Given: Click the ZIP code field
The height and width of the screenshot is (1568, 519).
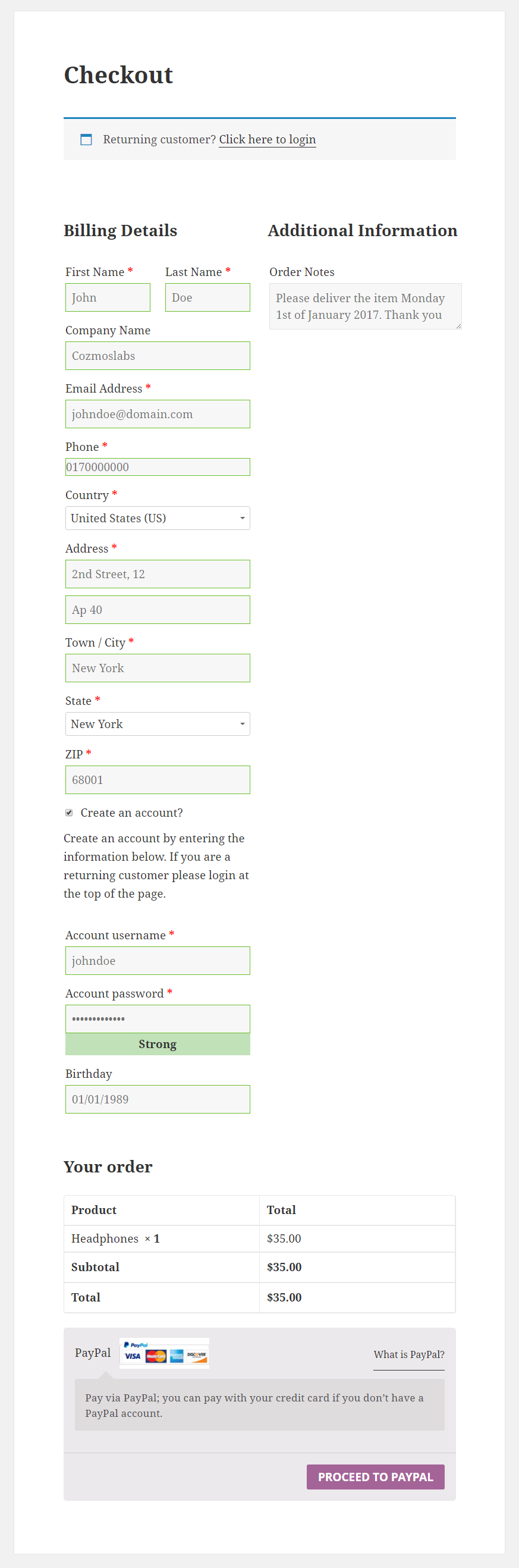Looking at the screenshot, I should (158, 780).
